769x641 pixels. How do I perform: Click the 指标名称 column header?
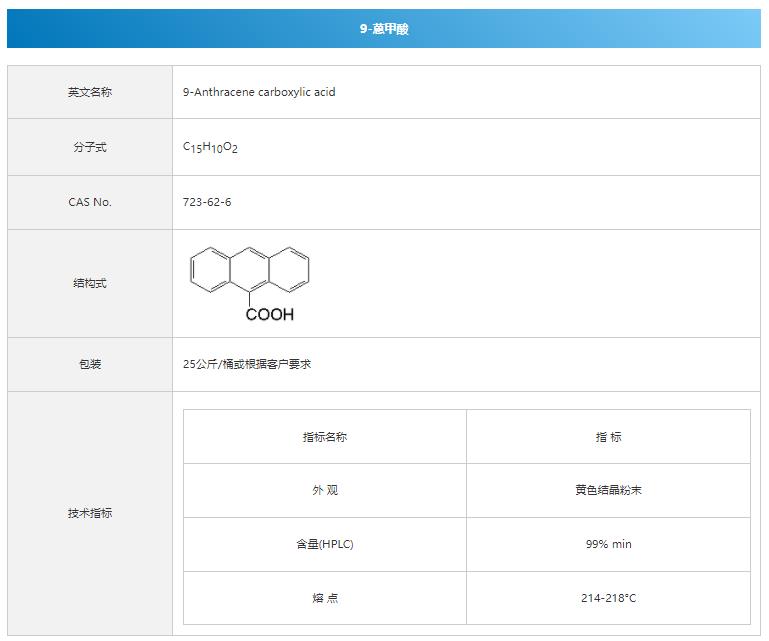coord(325,437)
